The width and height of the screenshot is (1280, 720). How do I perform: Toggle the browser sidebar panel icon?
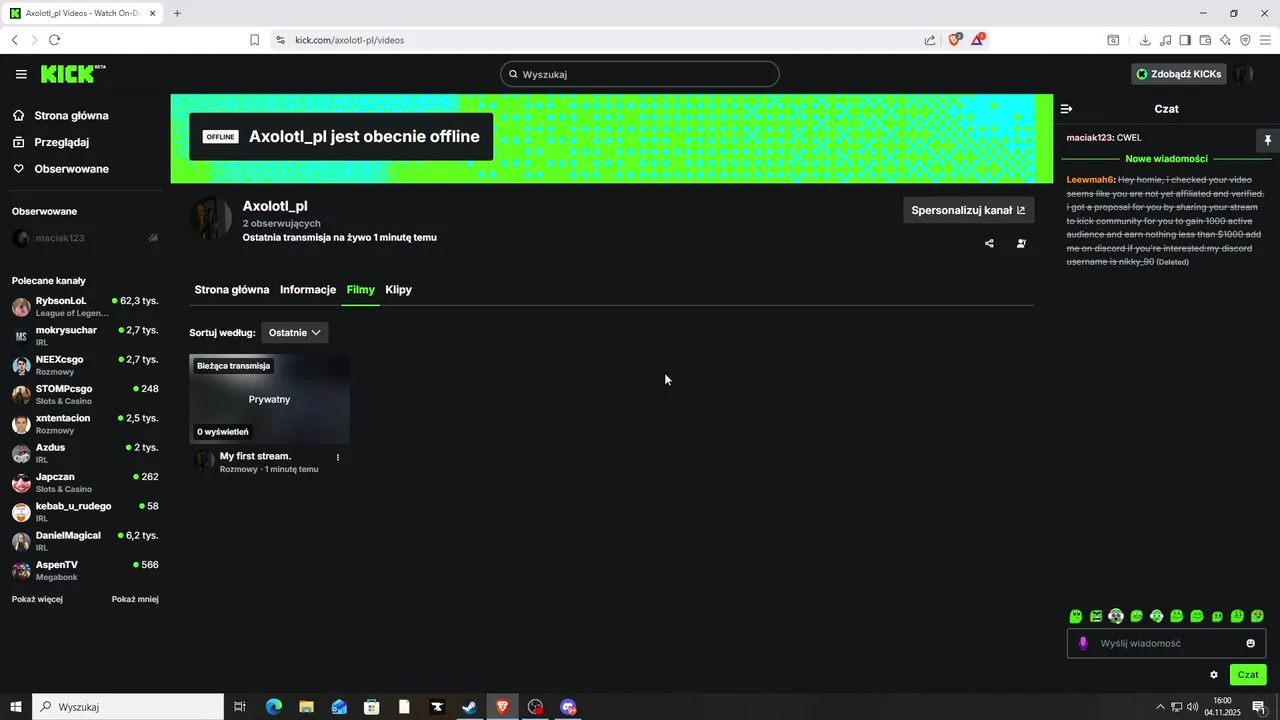tap(1185, 40)
